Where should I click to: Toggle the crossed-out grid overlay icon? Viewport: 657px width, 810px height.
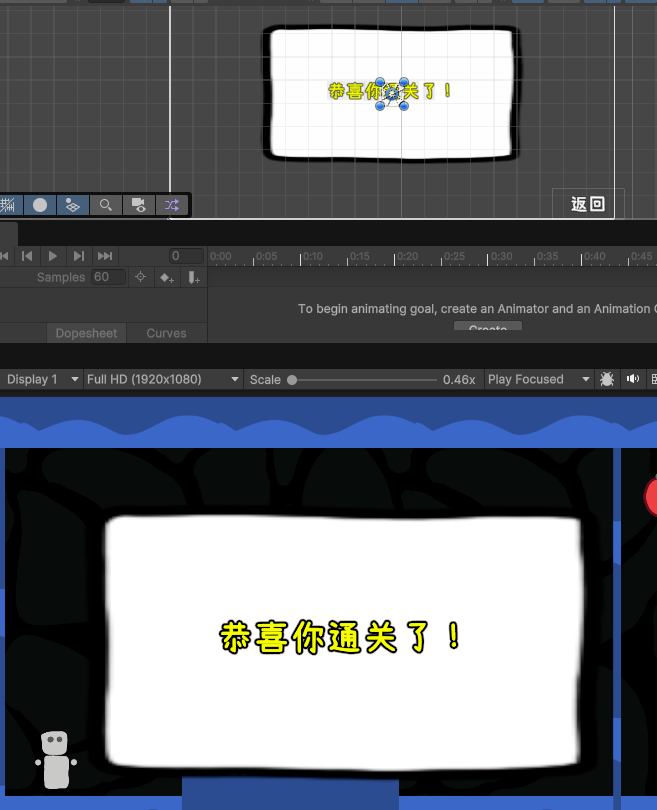click(x=8, y=205)
